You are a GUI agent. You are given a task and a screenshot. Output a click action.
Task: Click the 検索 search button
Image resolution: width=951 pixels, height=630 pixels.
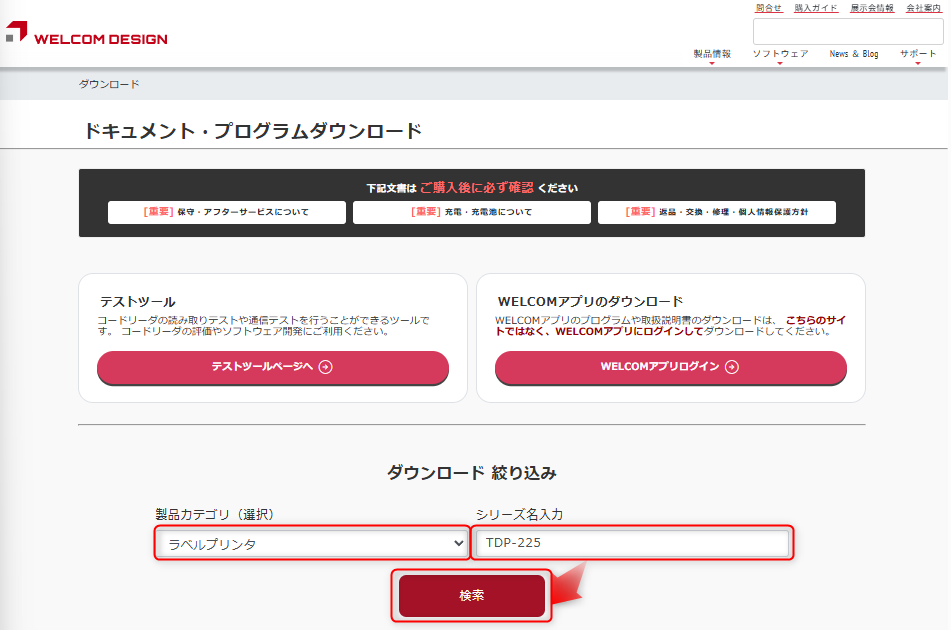point(472,595)
